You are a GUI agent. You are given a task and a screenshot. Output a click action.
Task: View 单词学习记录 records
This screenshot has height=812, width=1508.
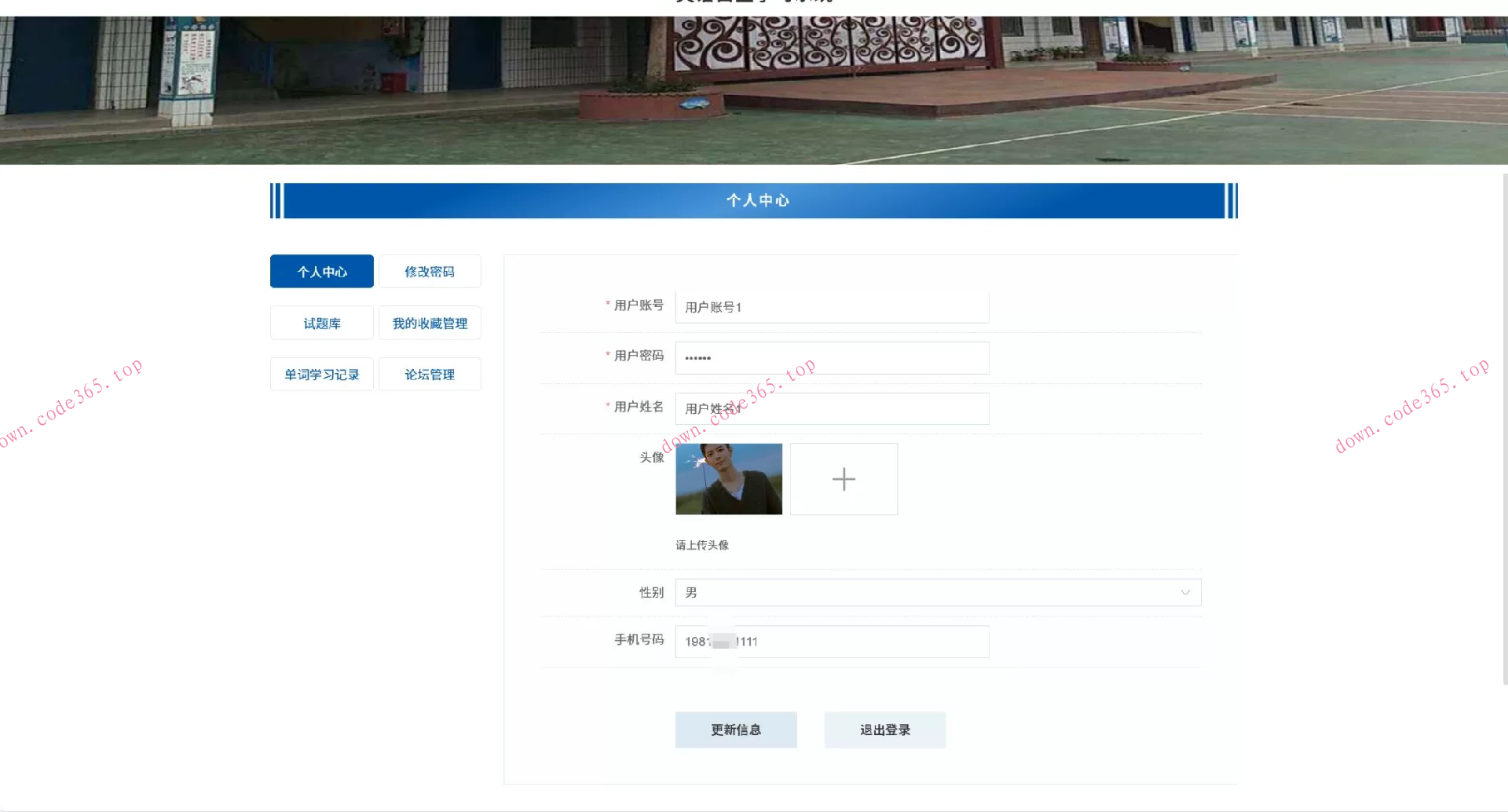coord(321,374)
